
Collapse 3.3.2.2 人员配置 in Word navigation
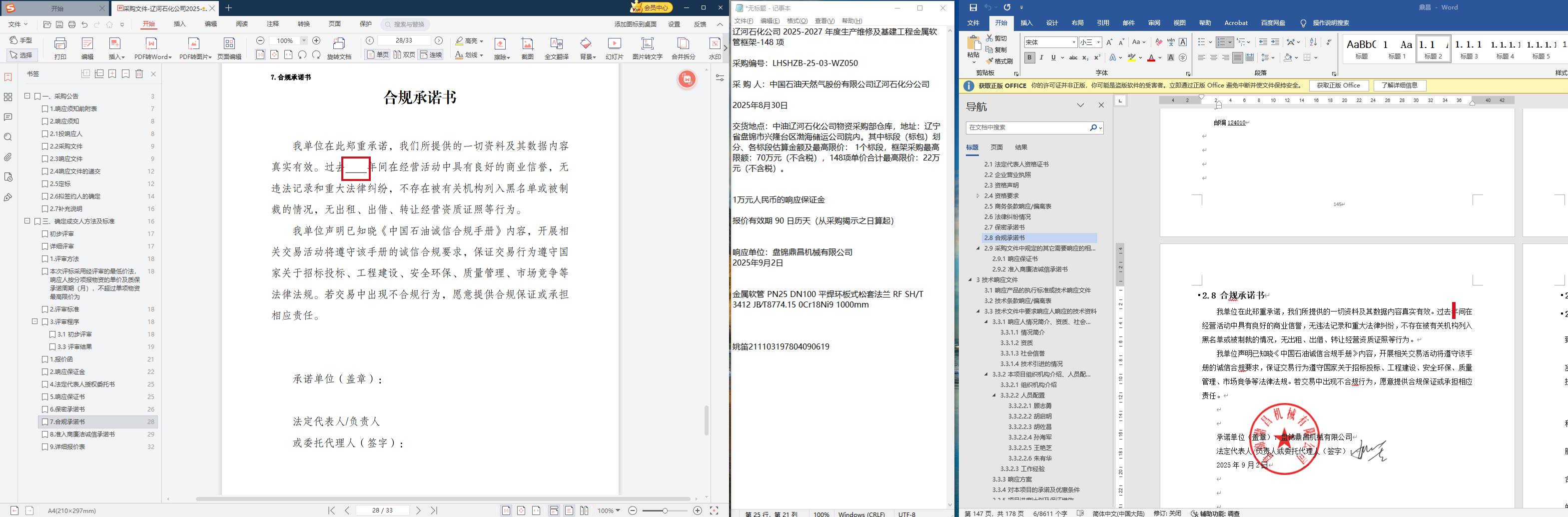click(994, 395)
